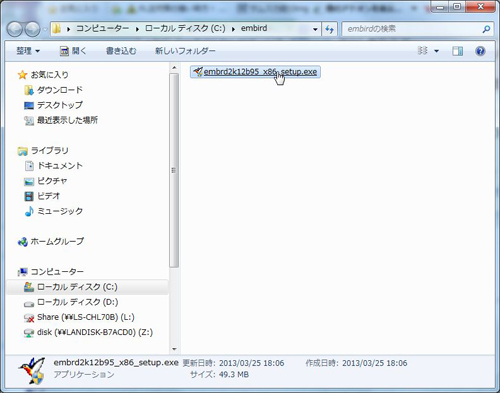Viewport: 500px width, 393px height.
Task: Create a folder with 新しいフォルダー
Action: click(185, 51)
